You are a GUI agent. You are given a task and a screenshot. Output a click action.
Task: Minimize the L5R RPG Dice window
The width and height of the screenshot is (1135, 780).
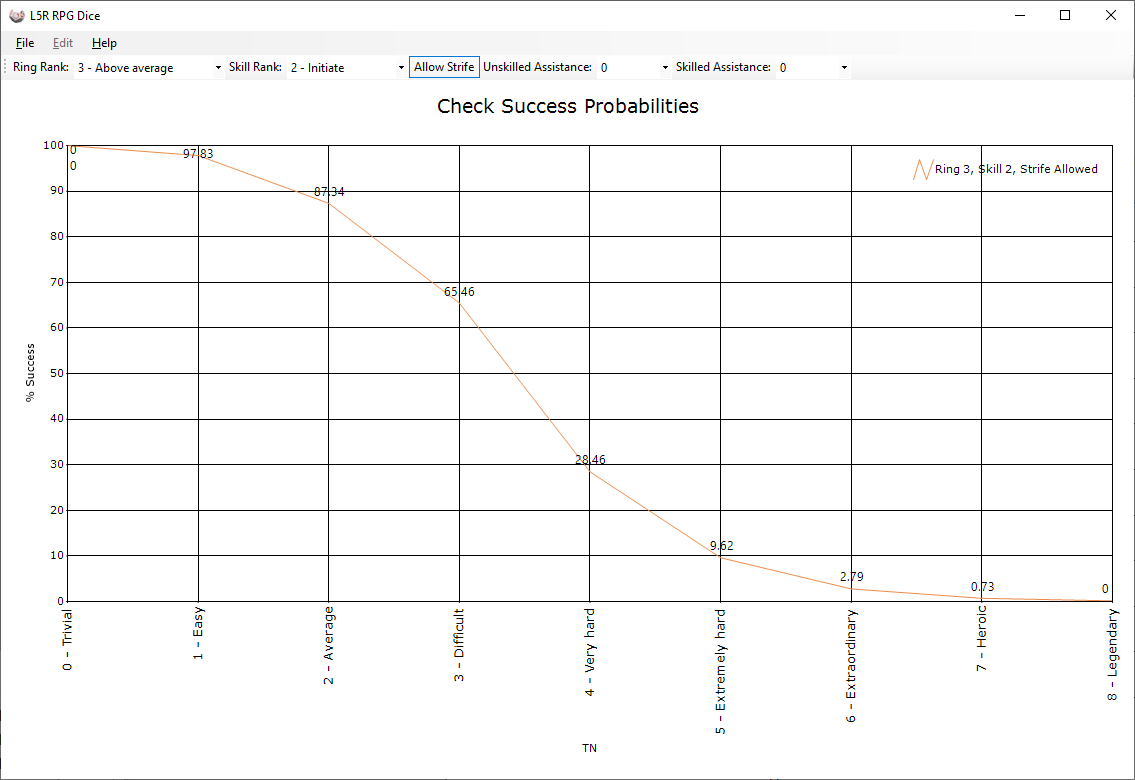tap(1021, 15)
